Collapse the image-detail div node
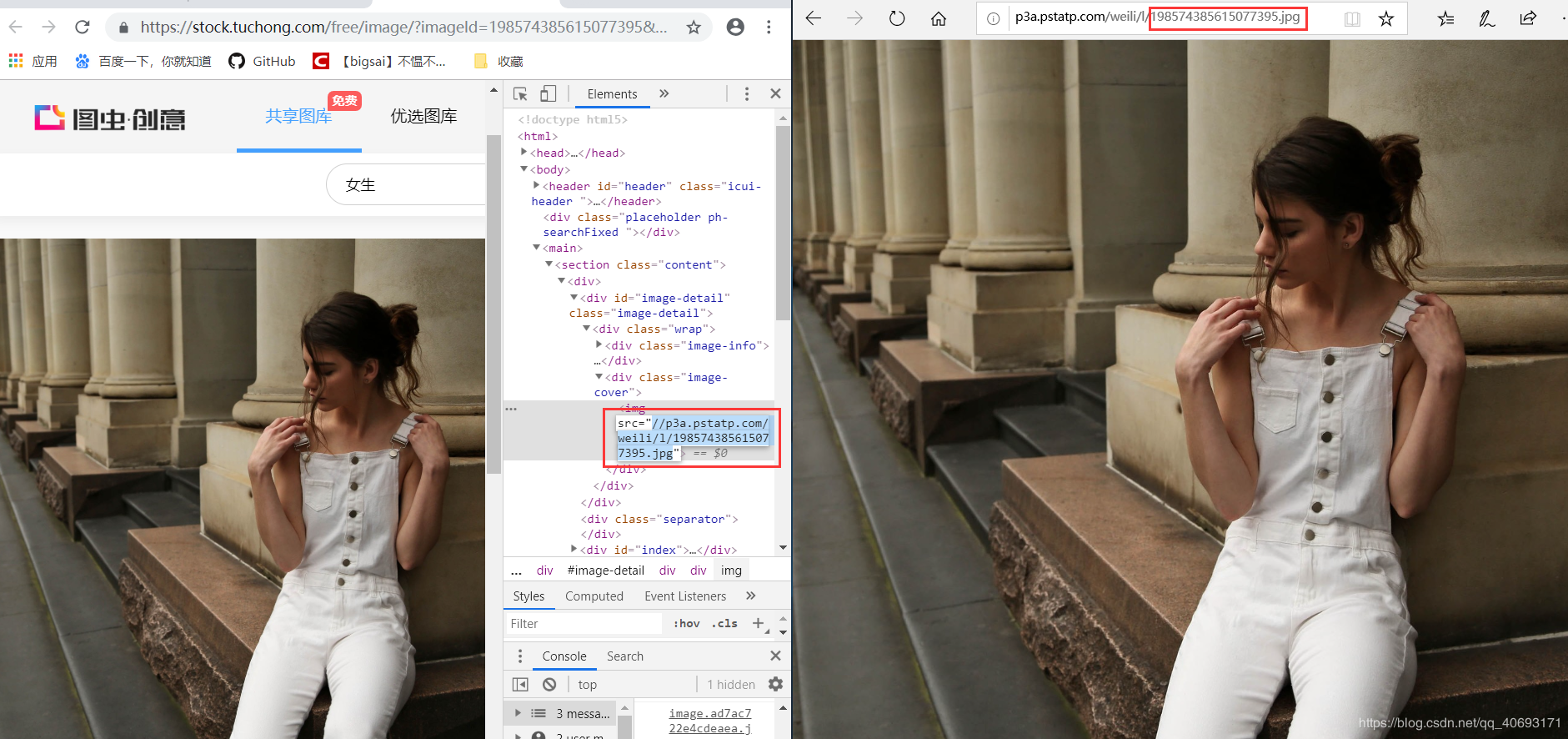 pos(574,297)
